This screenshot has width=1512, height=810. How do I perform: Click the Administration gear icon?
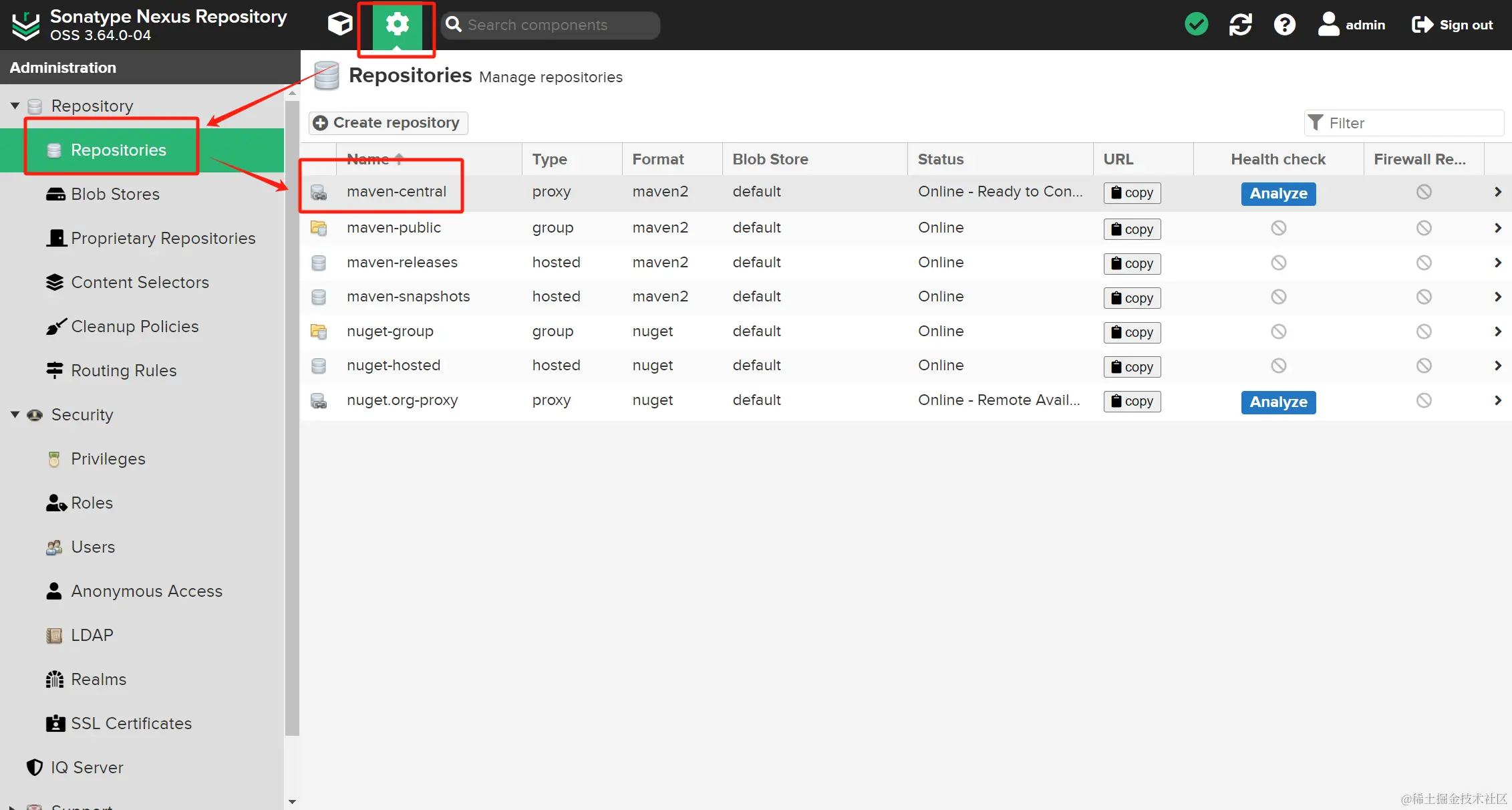pos(397,25)
